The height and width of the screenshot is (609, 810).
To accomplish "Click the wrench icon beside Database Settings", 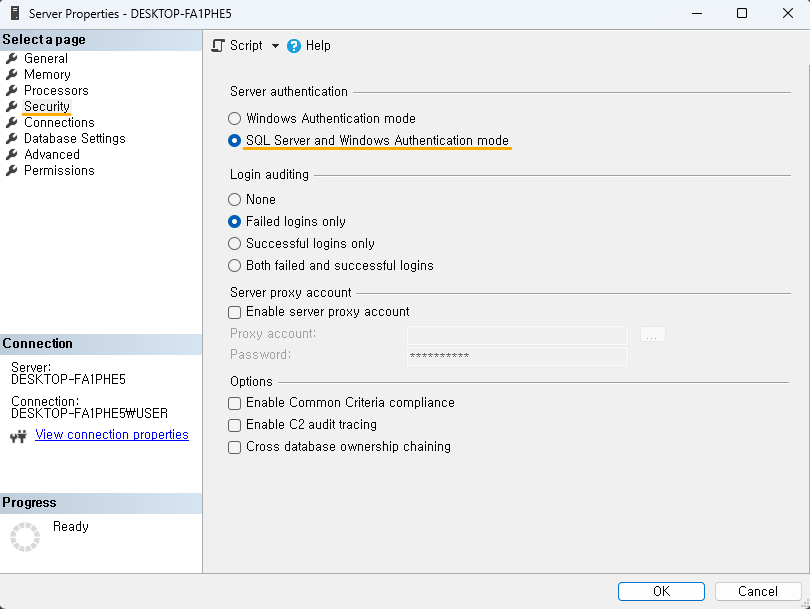I will (x=11, y=138).
